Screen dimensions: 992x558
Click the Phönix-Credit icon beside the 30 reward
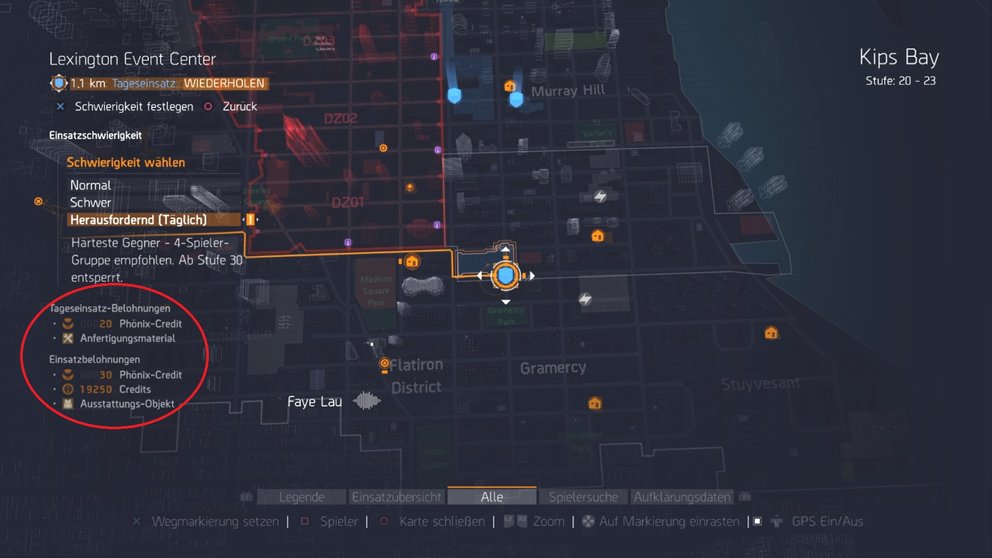(68, 375)
